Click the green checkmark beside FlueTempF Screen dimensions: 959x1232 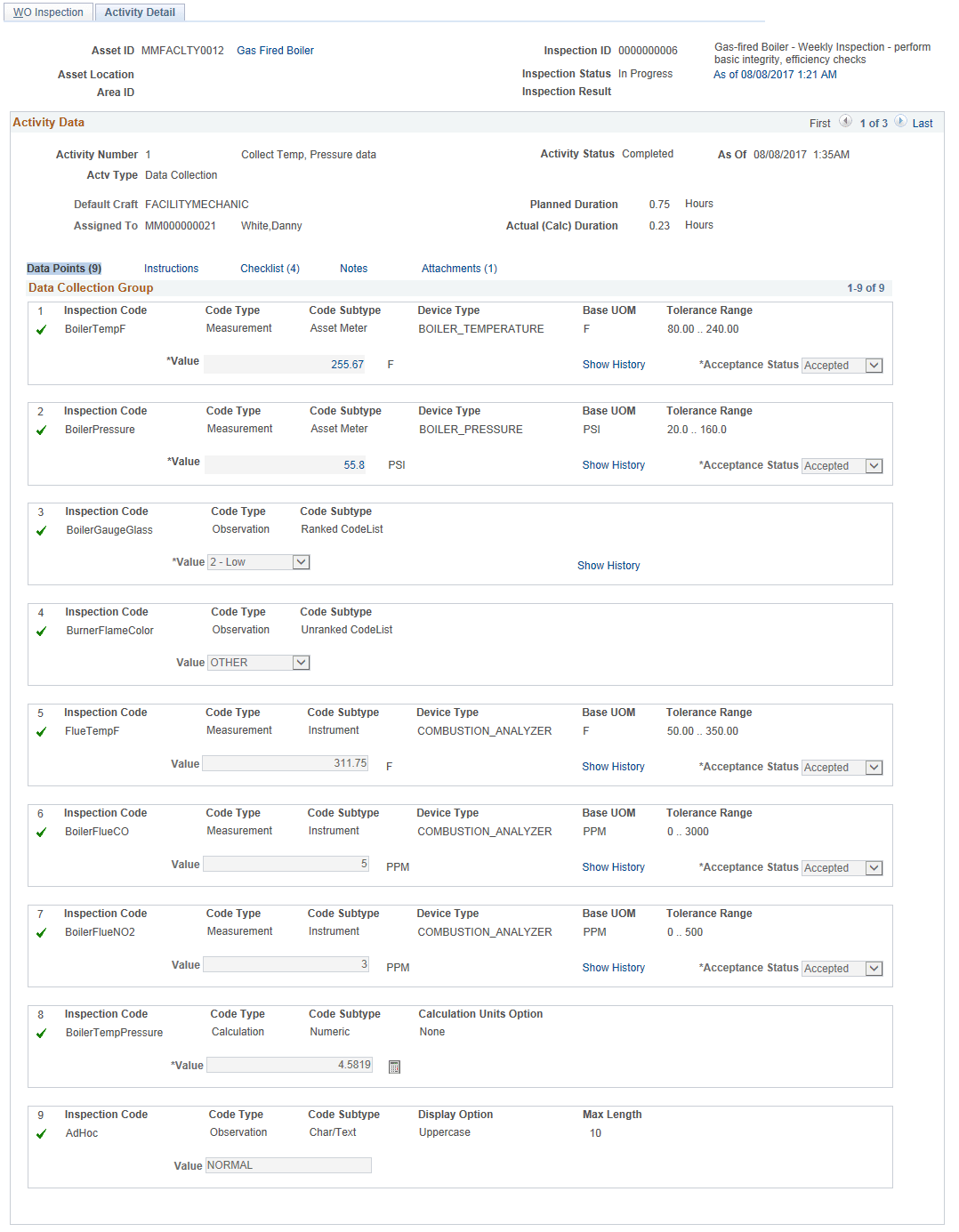(x=41, y=731)
